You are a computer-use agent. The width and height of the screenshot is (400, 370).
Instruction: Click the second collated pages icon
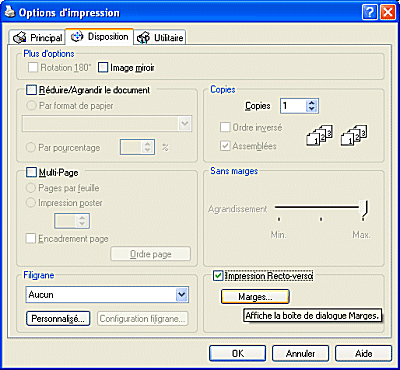point(354,135)
